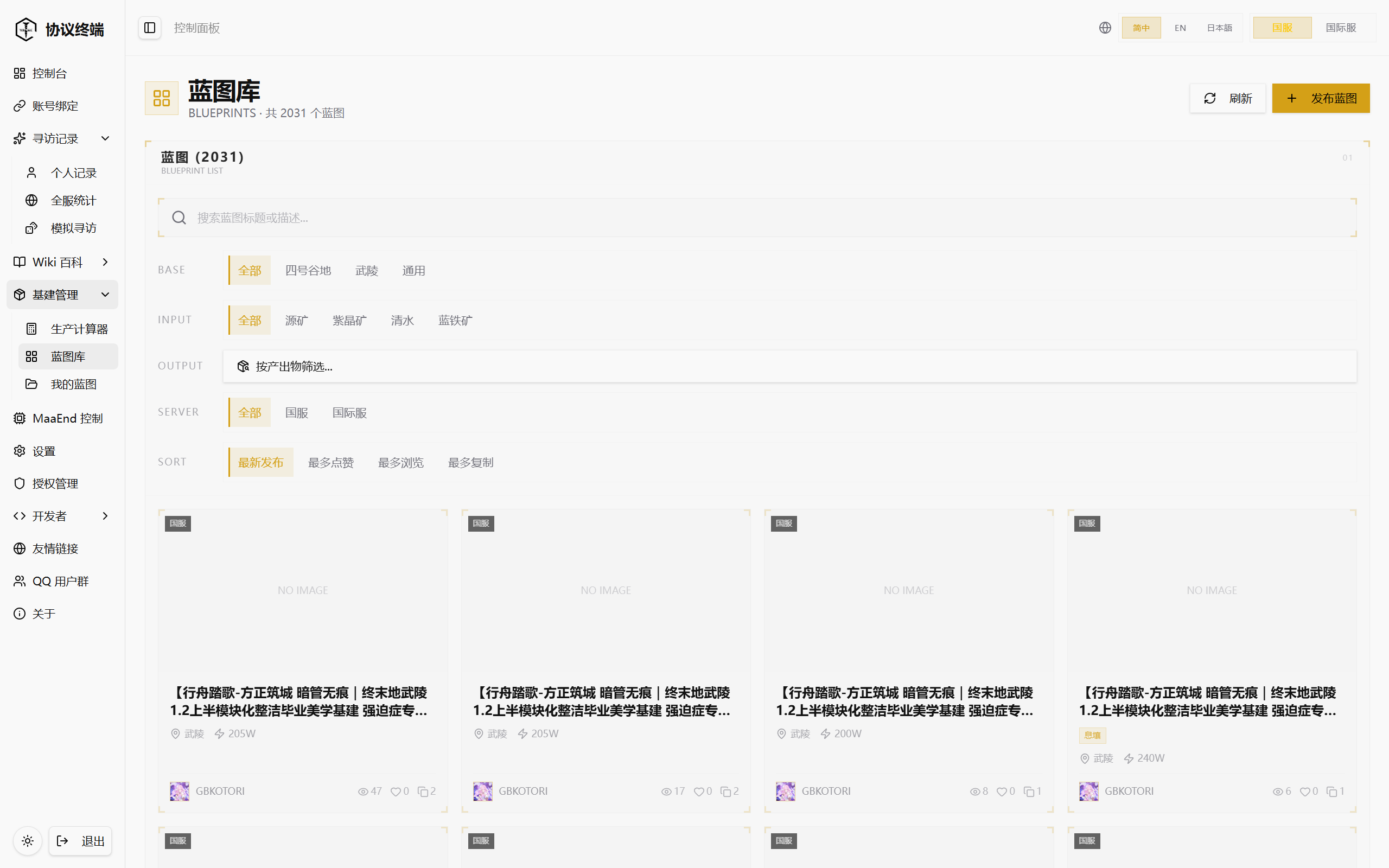The image size is (1389, 868).
Task: Open 关于 info entry
Action: [62, 614]
